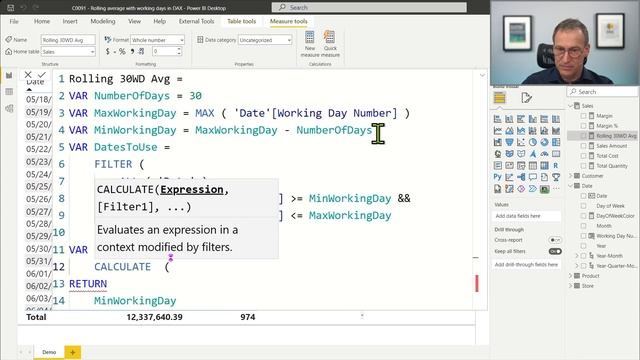Insert the Q&A visual
This screenshot has width=640, height=360.
coord(533,177)
